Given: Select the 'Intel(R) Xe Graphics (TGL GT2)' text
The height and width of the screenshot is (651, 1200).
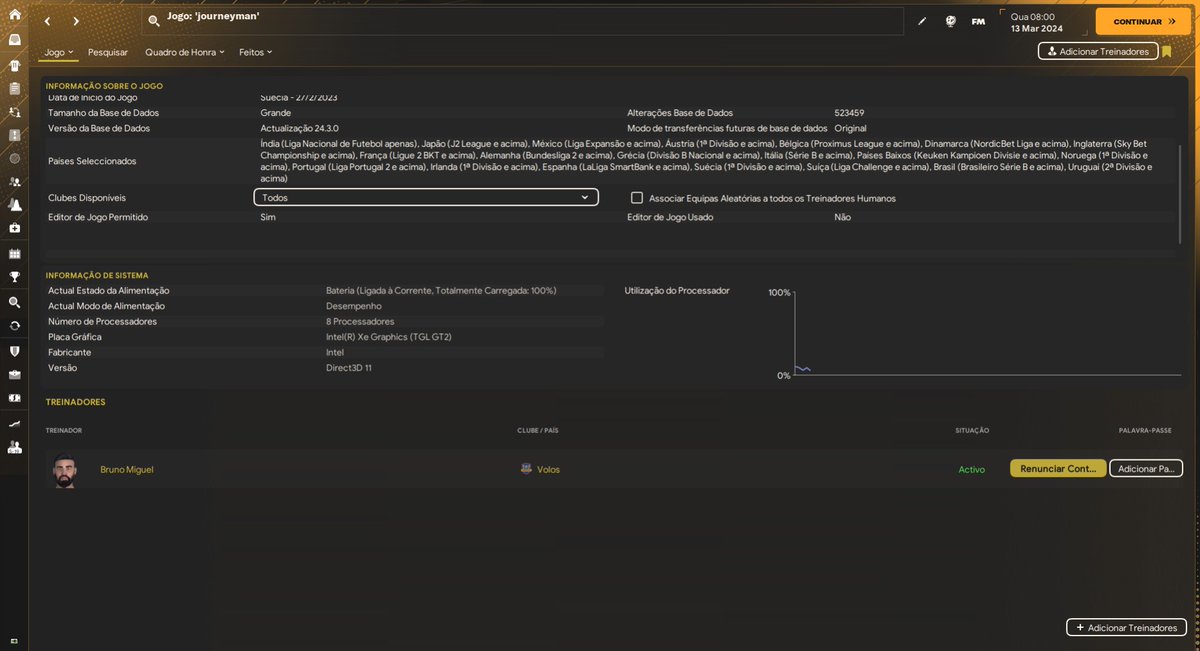Looking at the screenshot, I should (389, 337).
